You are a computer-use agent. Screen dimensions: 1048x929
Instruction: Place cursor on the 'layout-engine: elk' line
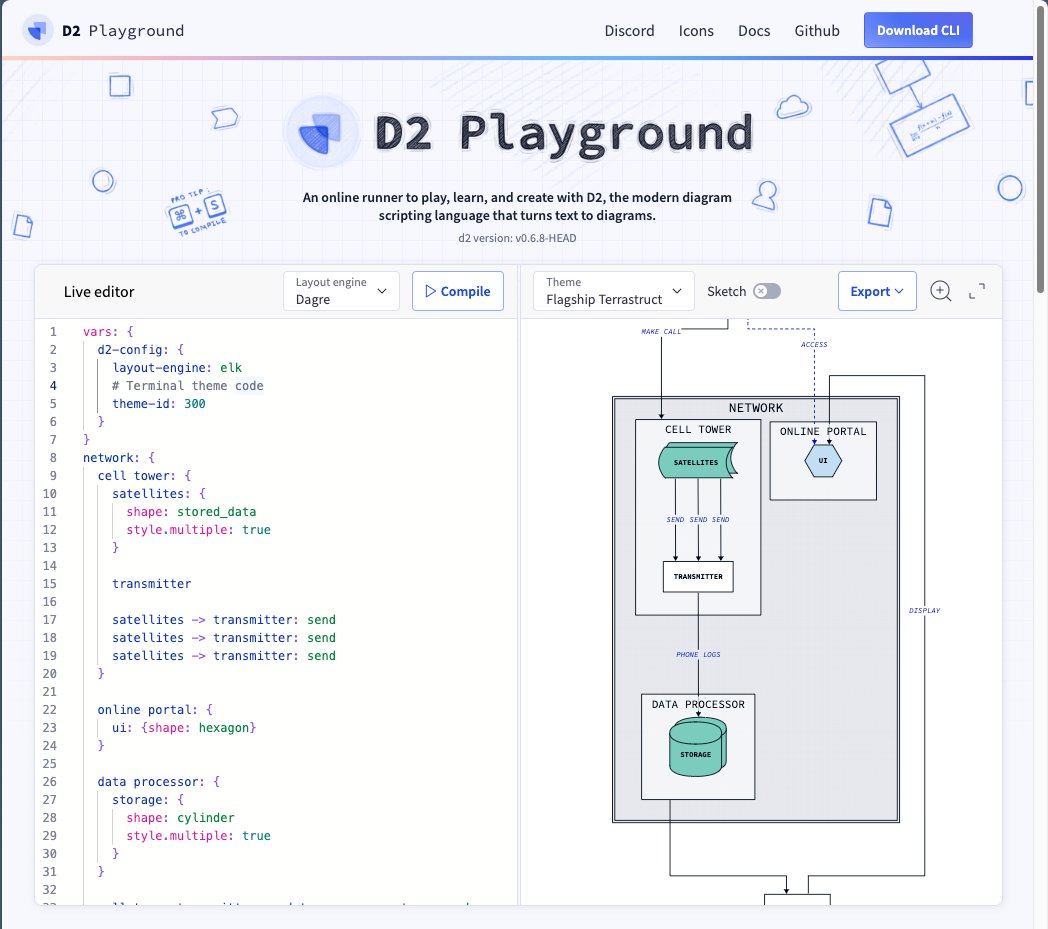click(x=177, y=368)
